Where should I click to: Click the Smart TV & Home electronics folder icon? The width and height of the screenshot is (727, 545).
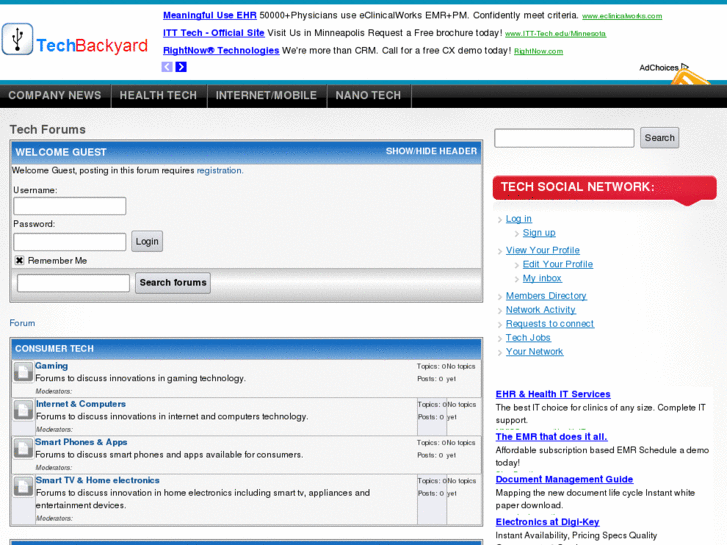(23, 486)
